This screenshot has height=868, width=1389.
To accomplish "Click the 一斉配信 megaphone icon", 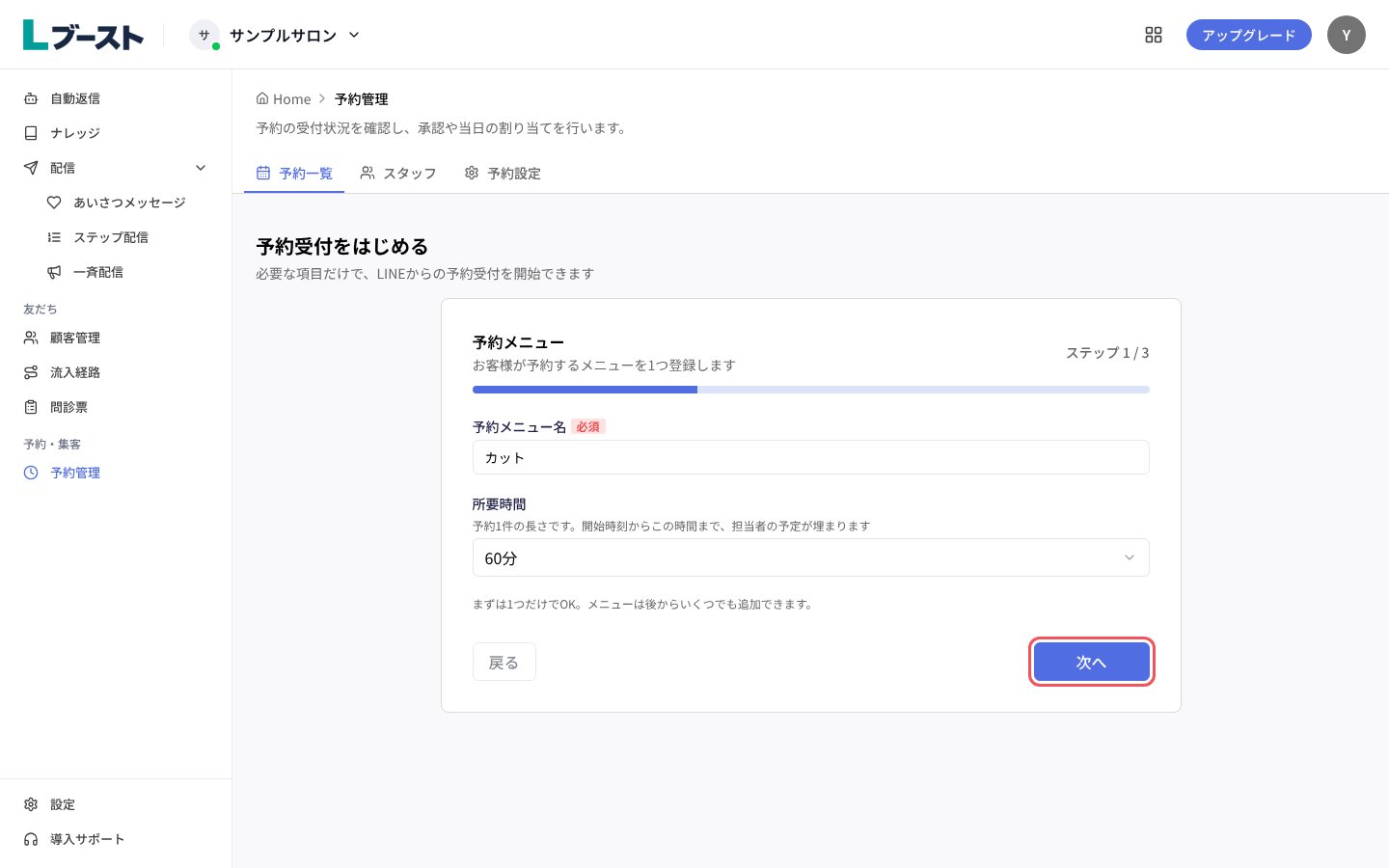I will point(54,272).
